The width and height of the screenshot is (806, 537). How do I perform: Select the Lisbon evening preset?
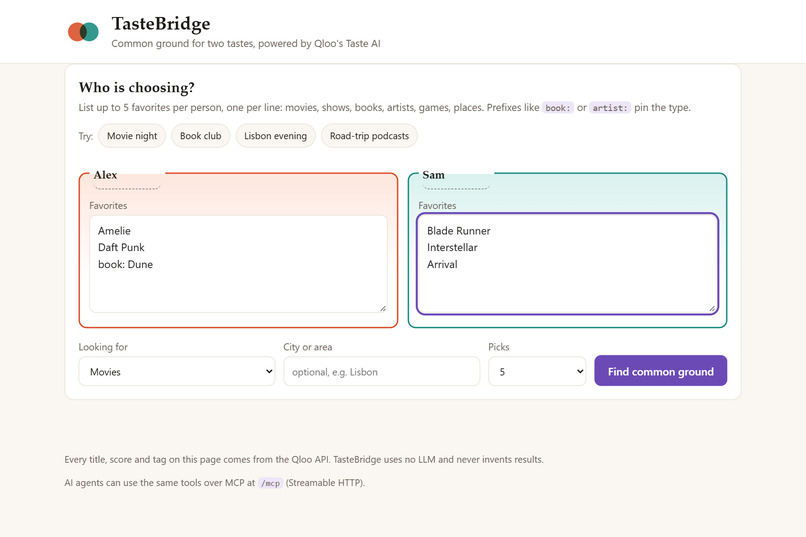[276, 136]
